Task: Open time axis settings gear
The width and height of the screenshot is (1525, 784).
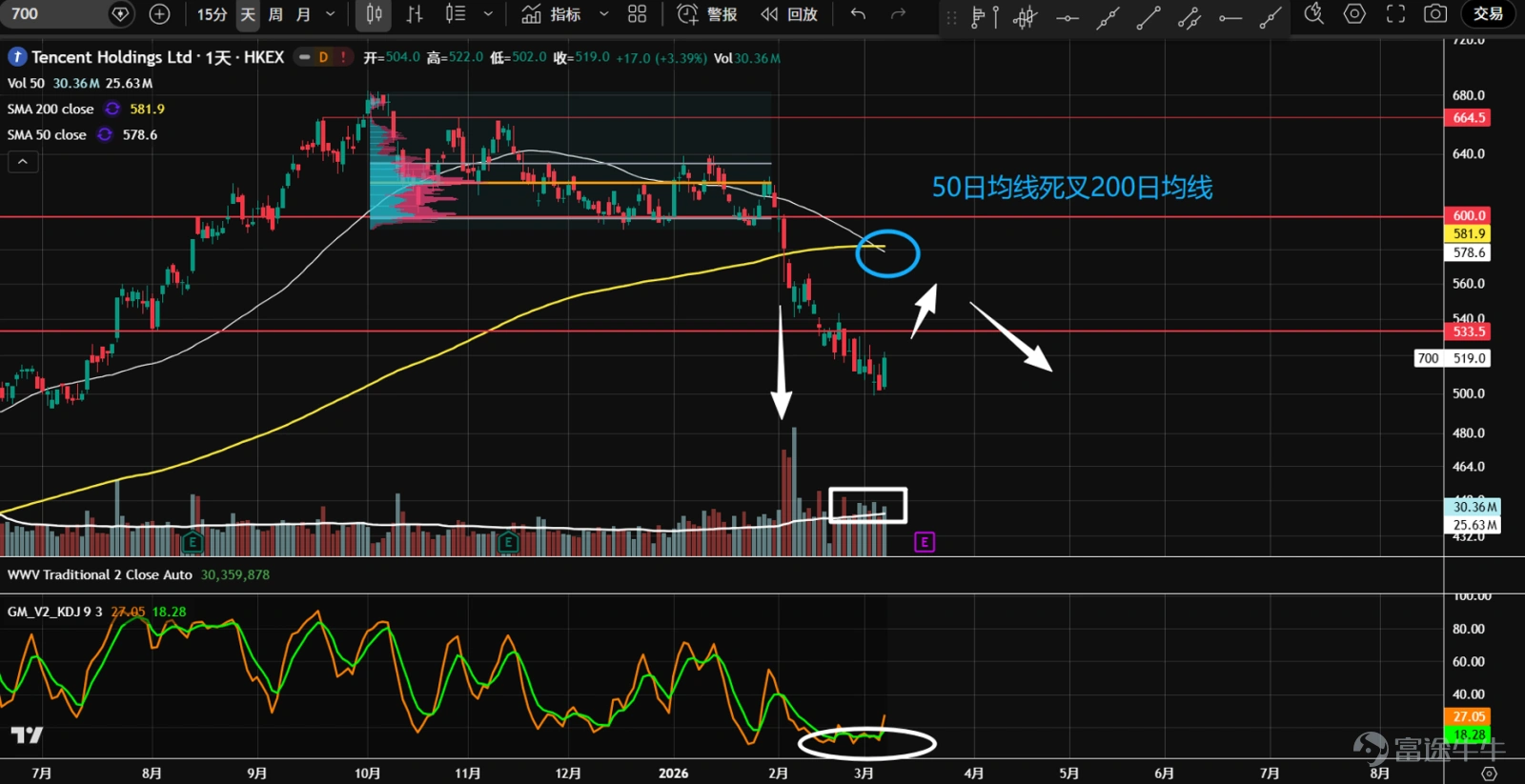Action: 1490,774
